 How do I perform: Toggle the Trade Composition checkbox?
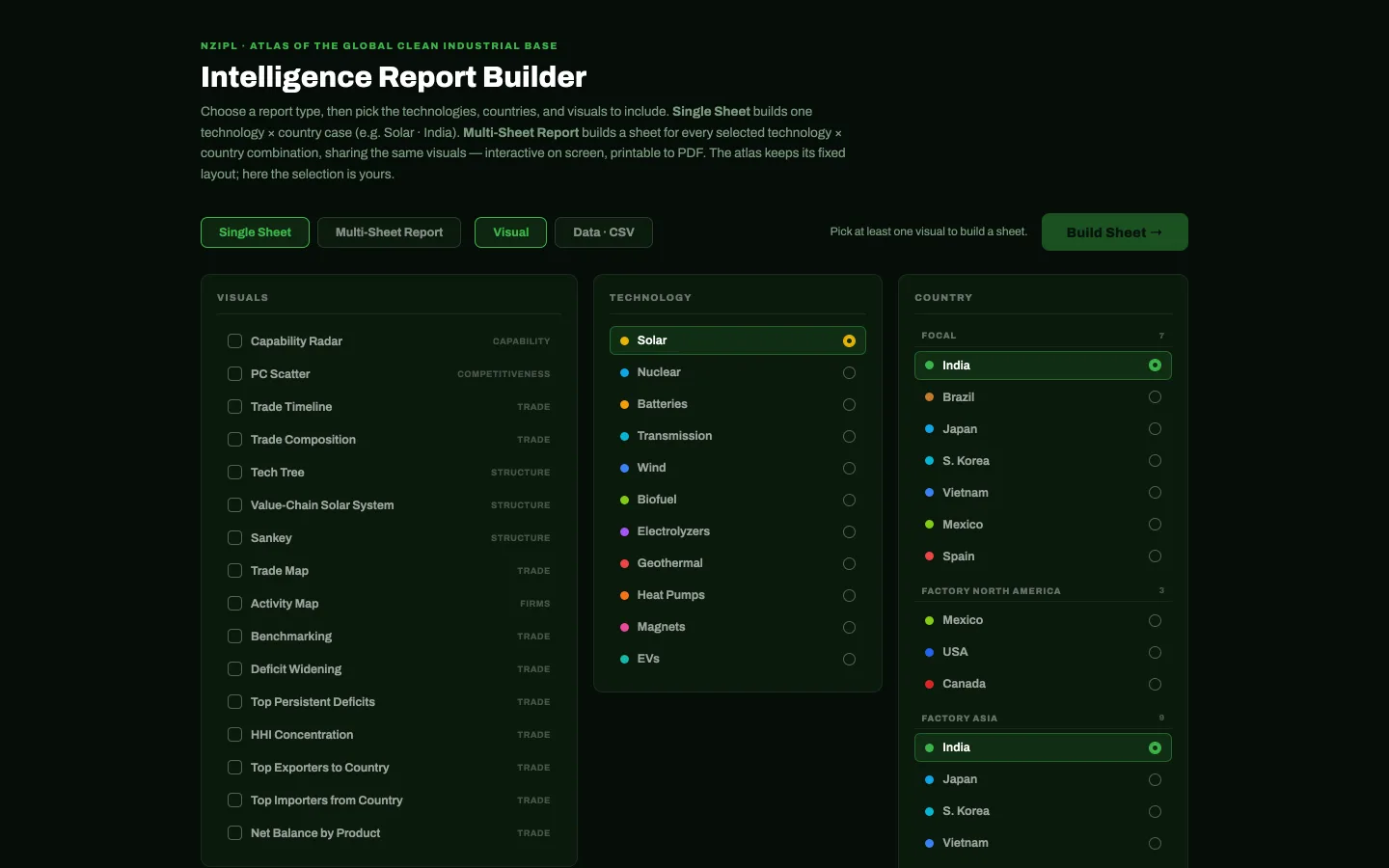pos(234,440)
